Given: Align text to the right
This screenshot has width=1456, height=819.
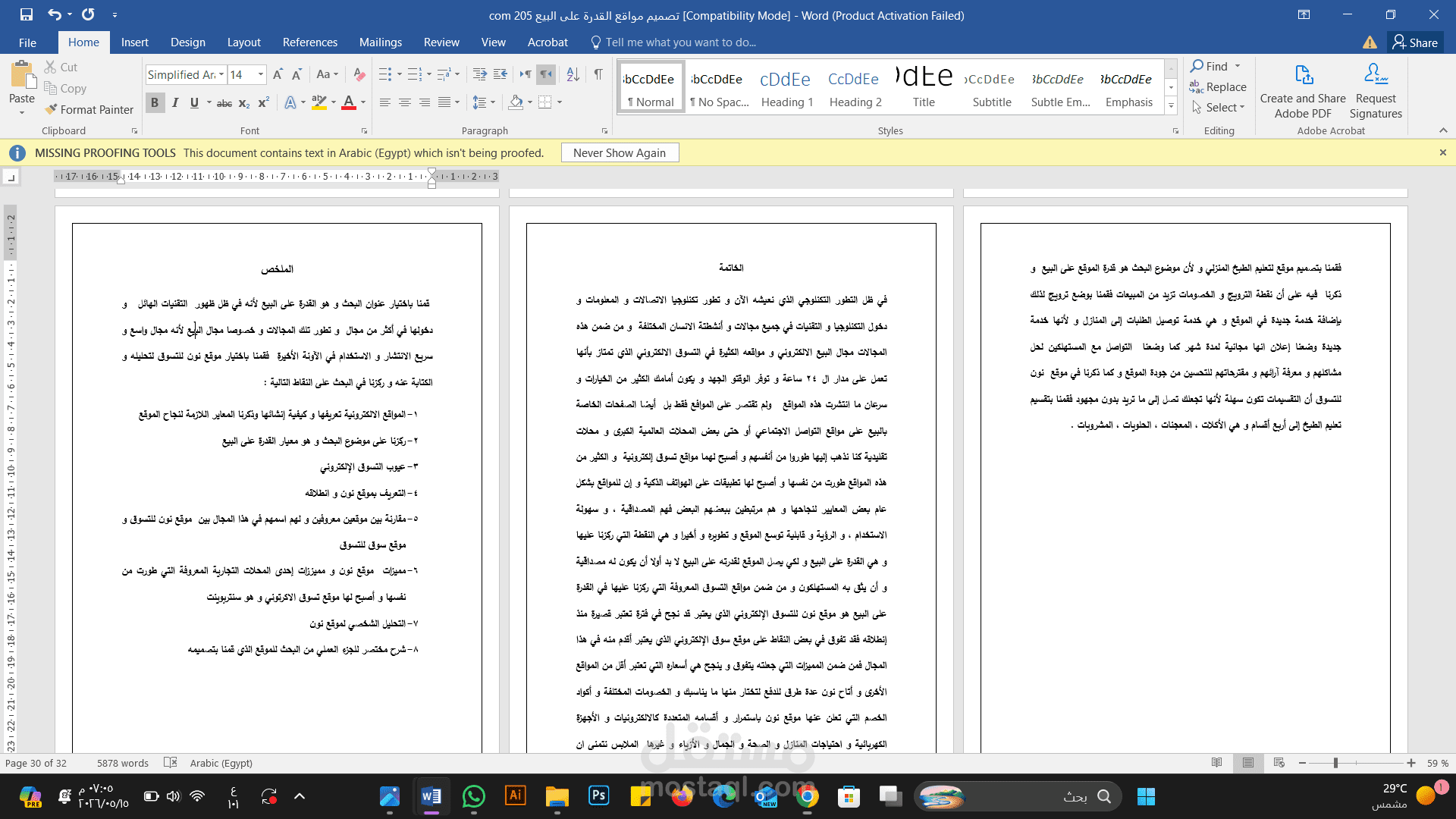Looking at the screenshot, I should point(425,102).
